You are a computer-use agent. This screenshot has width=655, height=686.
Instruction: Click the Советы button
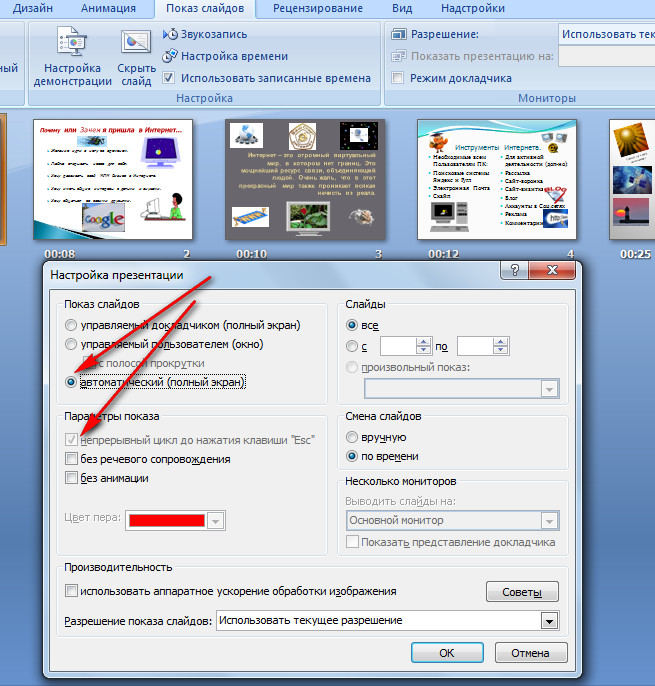click(522, 592)
